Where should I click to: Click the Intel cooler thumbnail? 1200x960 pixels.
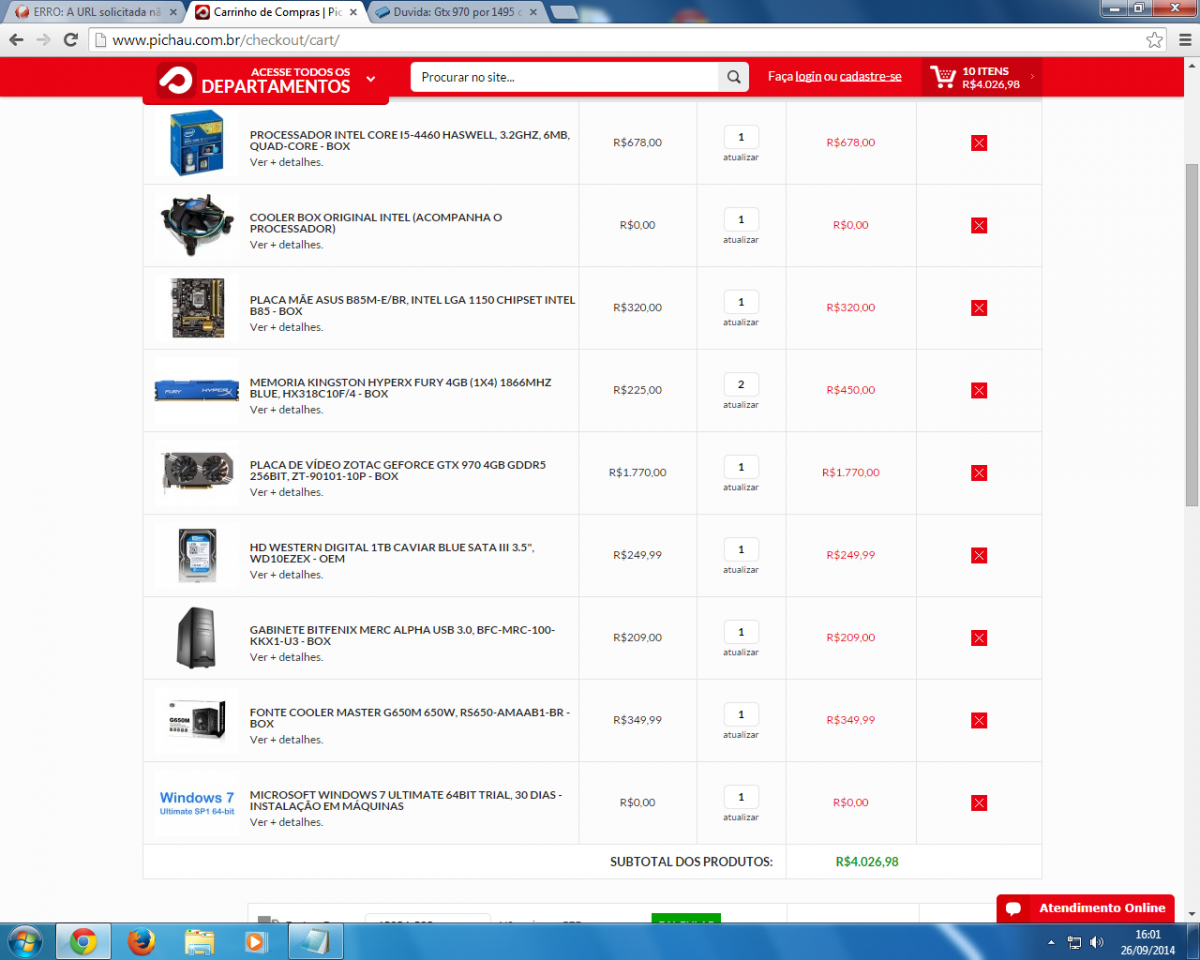point(197,226)
